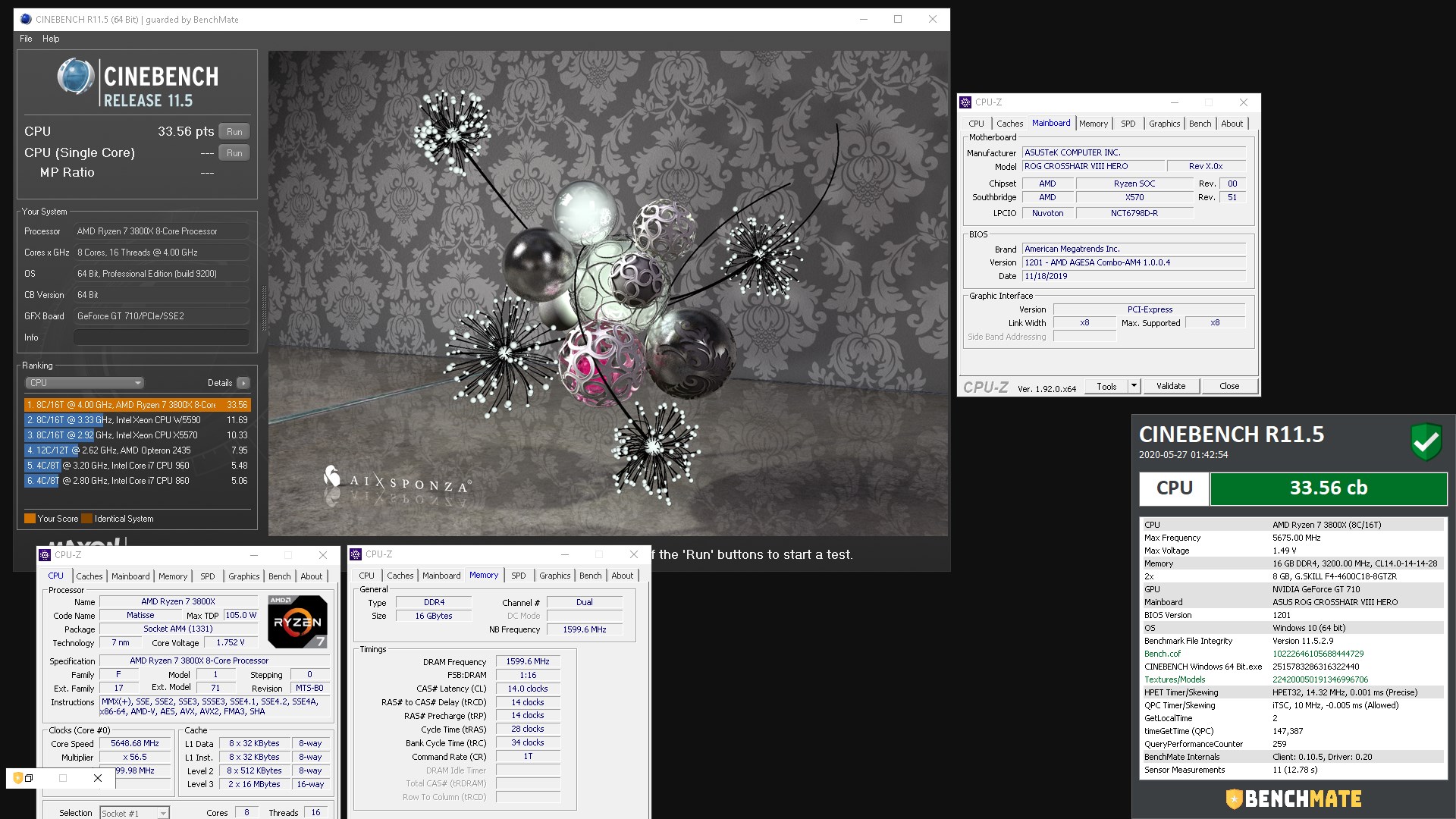Select the Intel Core i7 CPU 960 ranking row
The height and width of the screenshot is (819, 1456).
click(x=137, y=466)
